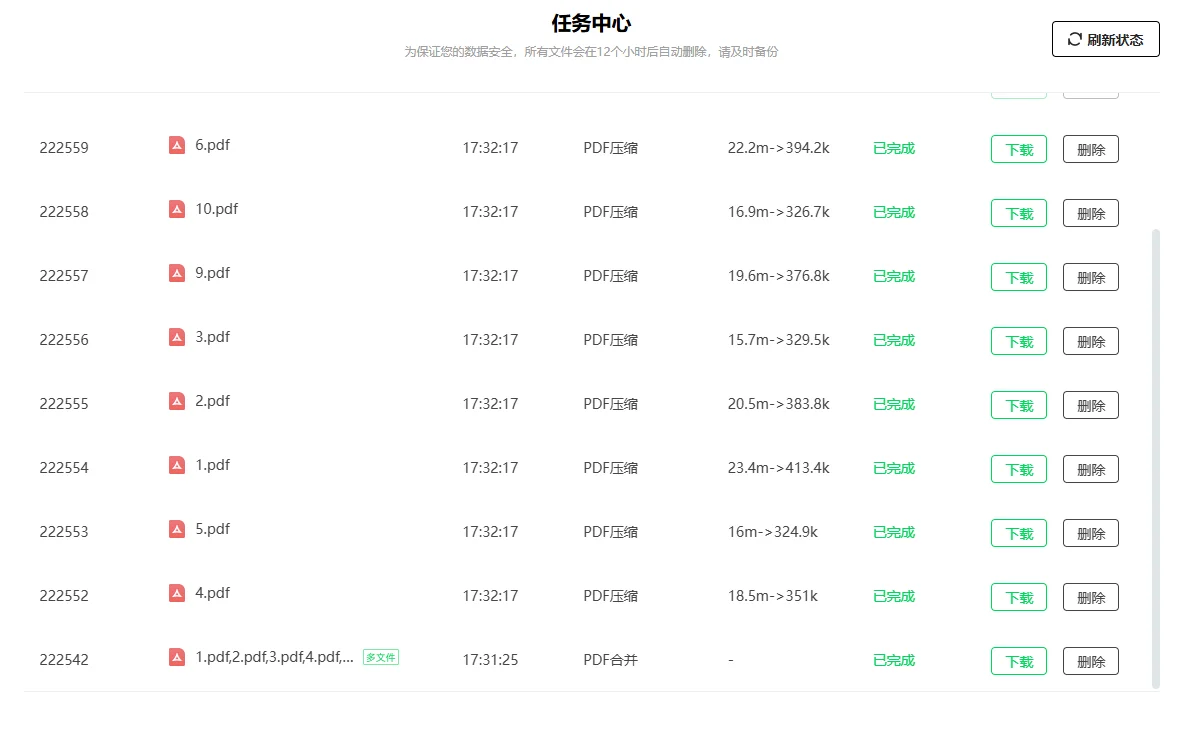
Task: Download the compressed 3.pdf
Action: pyautogui.click(x=1019, y=341)
